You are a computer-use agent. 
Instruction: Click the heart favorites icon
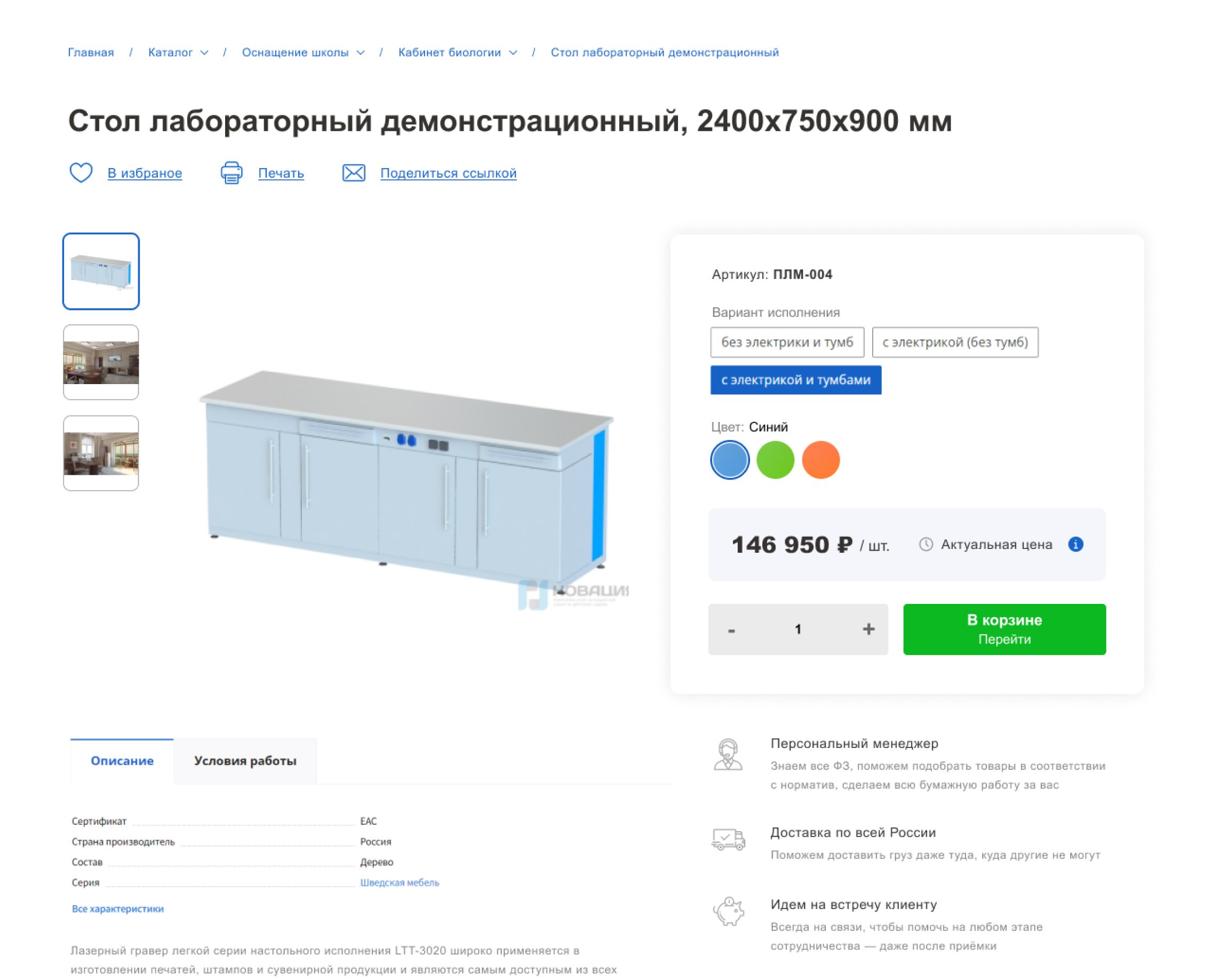(81, 173)
